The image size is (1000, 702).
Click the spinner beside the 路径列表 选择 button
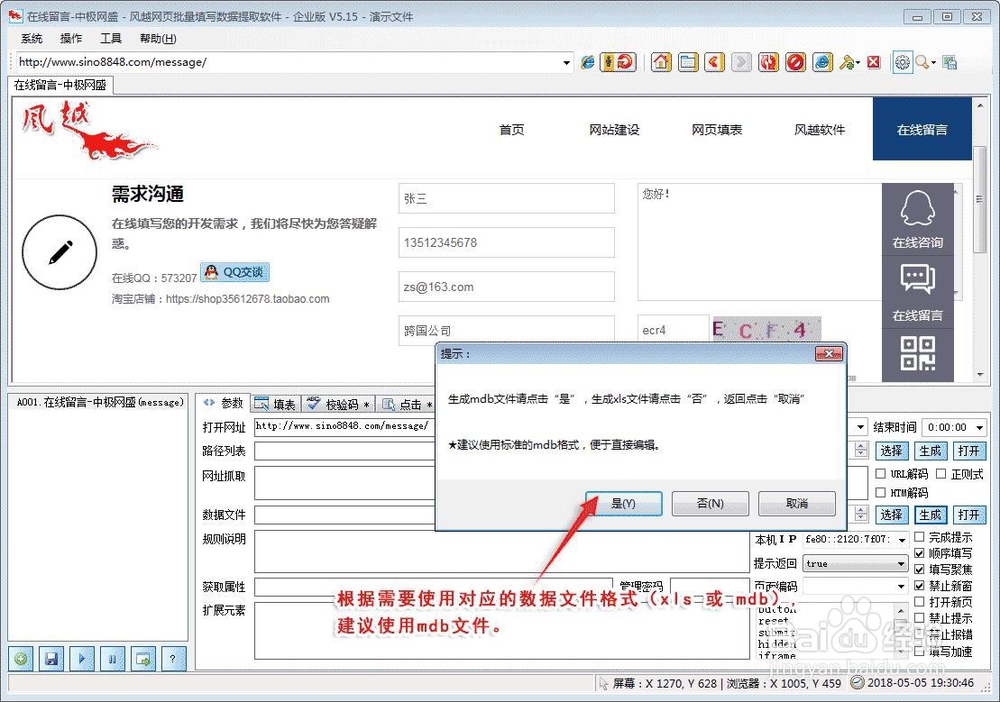(x=861, y=450)
